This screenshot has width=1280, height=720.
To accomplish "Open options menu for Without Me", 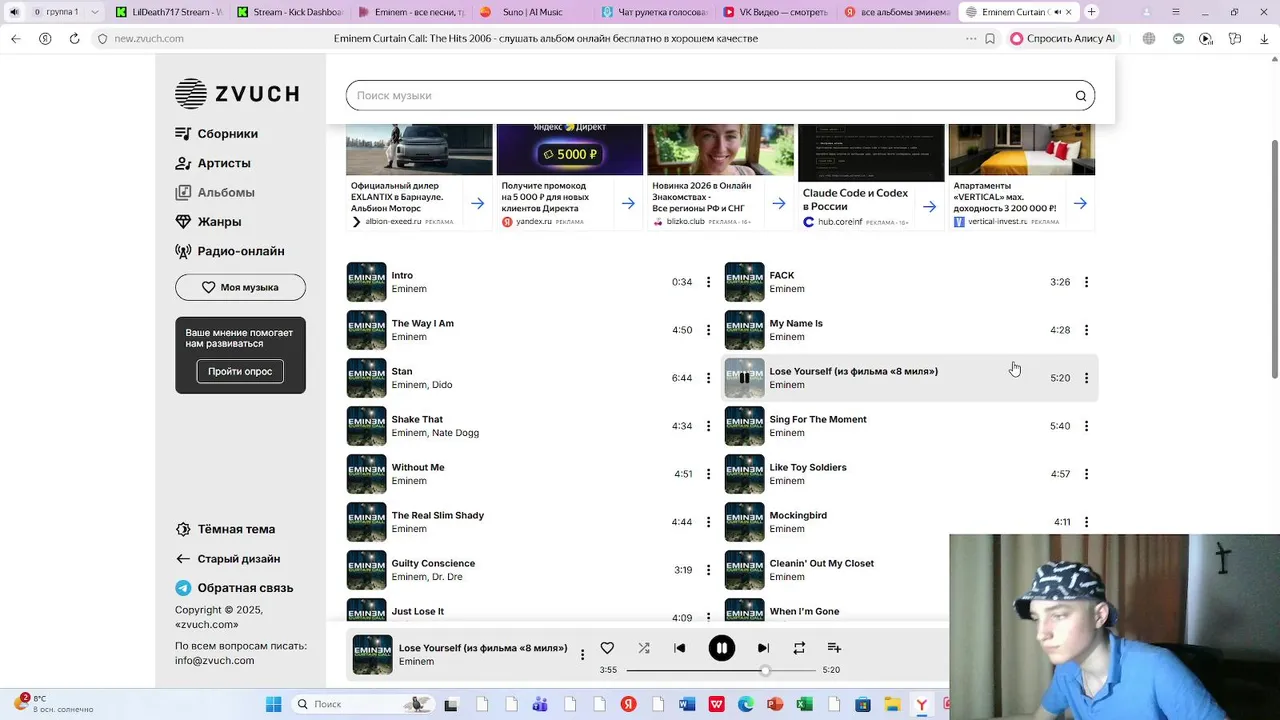I will tap(708, 474).
